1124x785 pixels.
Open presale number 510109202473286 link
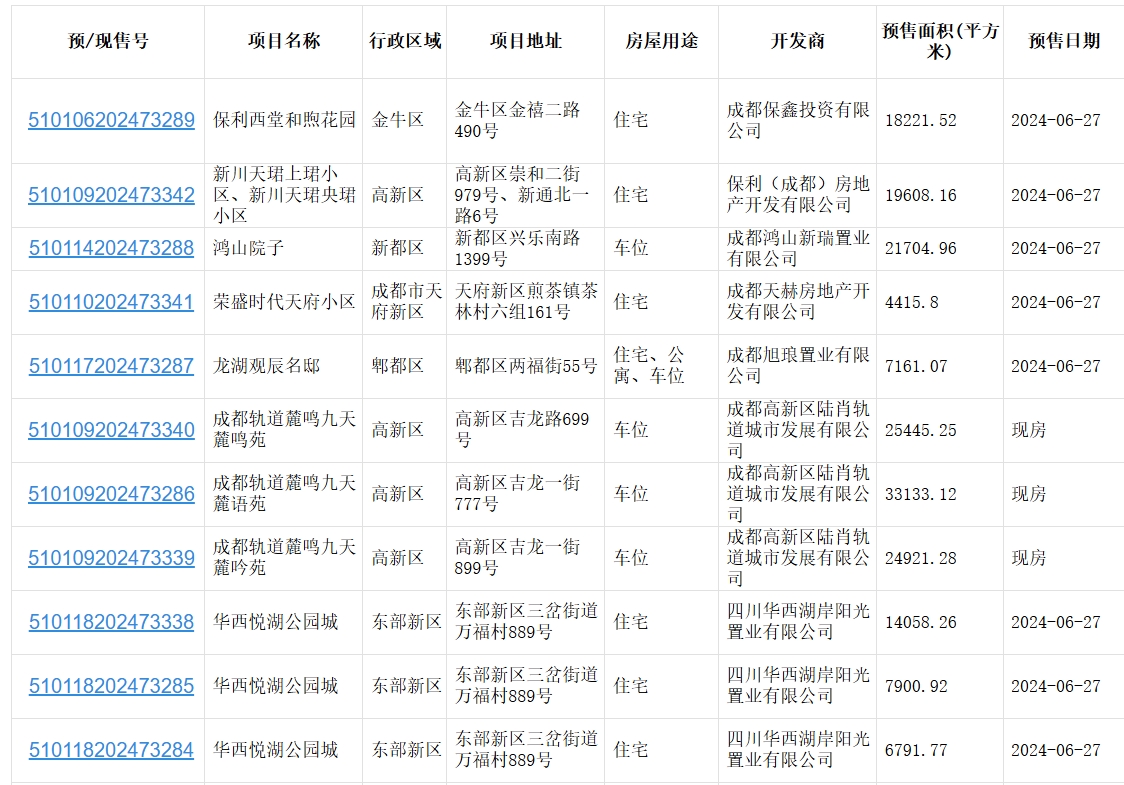[x=111, y=494]
